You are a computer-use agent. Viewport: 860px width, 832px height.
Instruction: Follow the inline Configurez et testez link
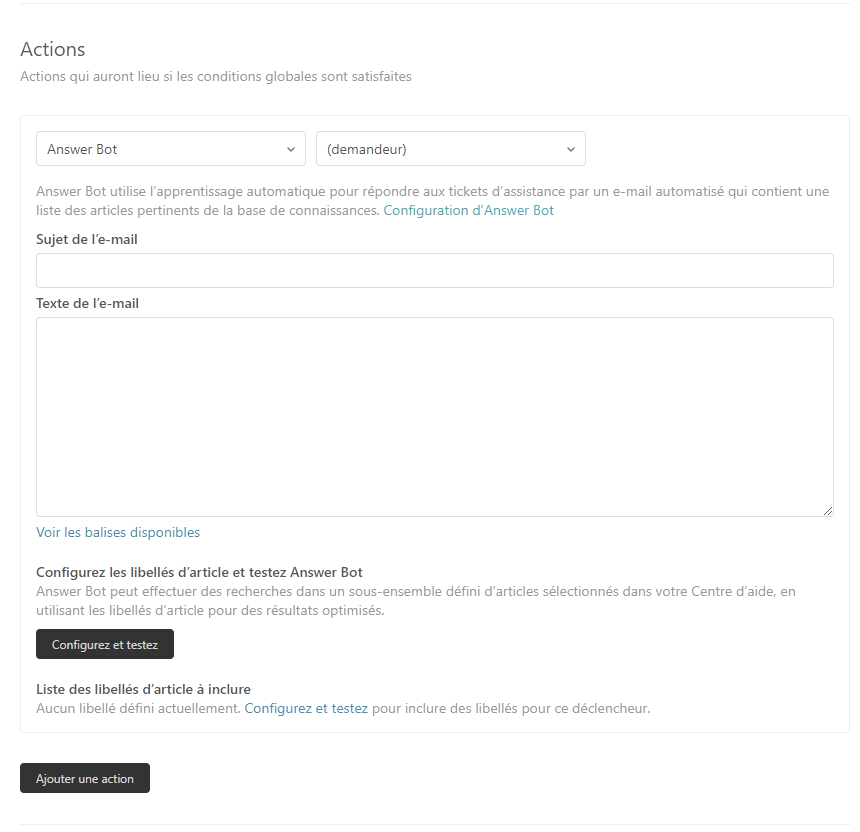click(306, 708)
